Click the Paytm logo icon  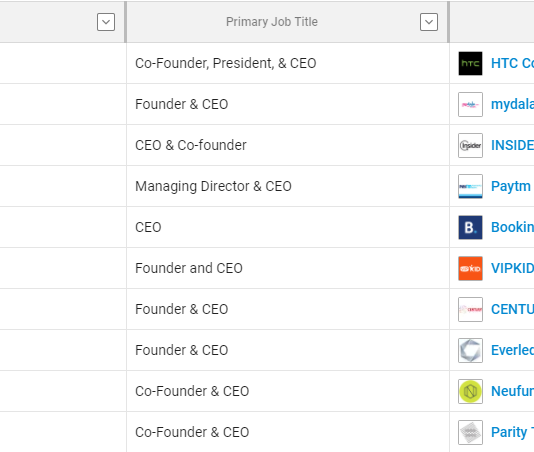pos(470,186)
